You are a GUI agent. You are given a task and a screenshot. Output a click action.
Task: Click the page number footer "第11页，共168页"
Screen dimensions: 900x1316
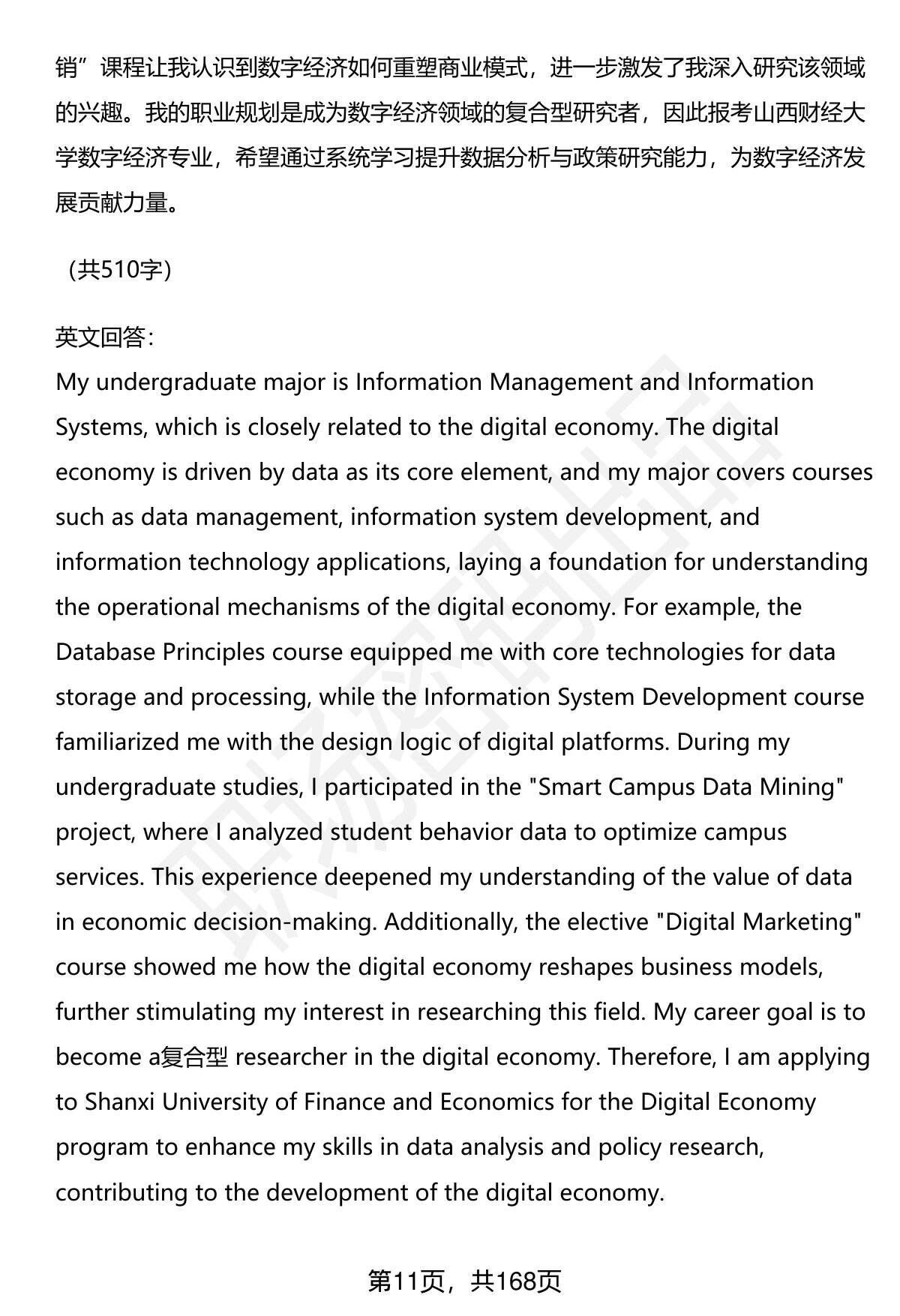point(464,1282)
